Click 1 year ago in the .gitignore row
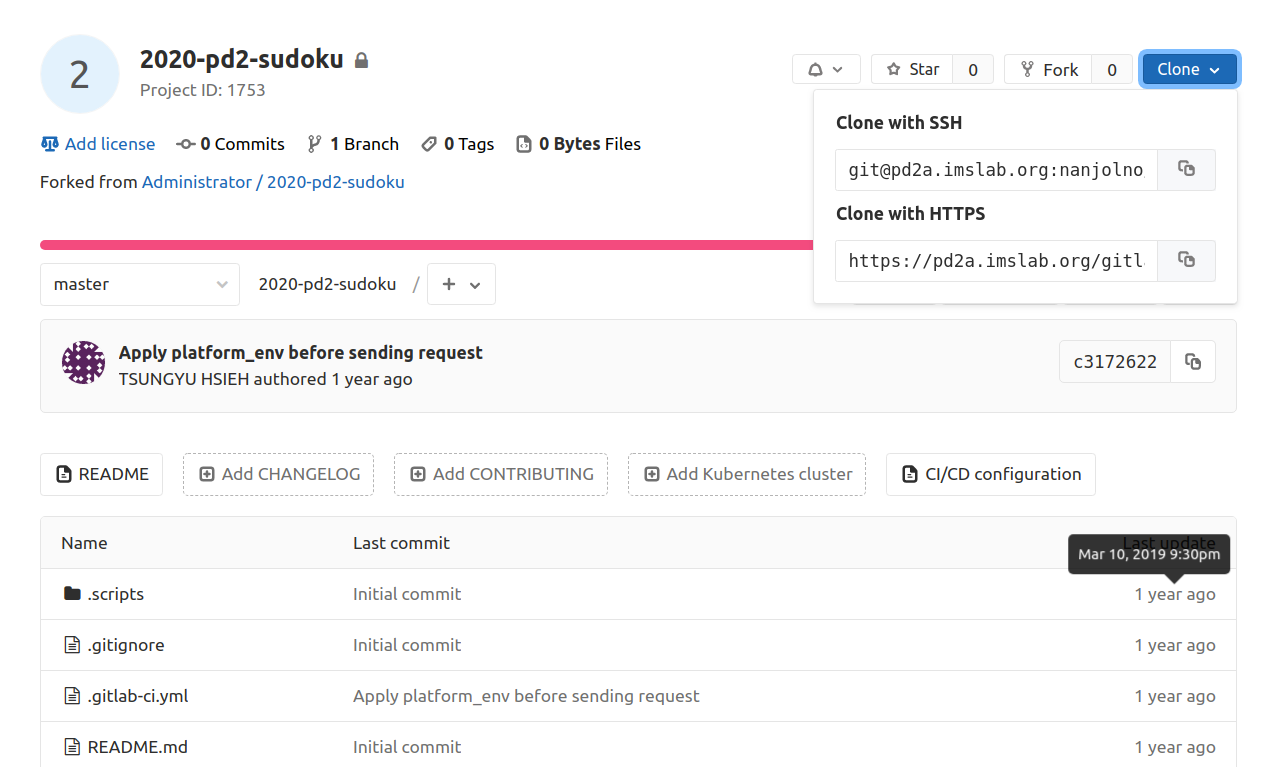This screenshot has width=1261, height=767. 1175,645
